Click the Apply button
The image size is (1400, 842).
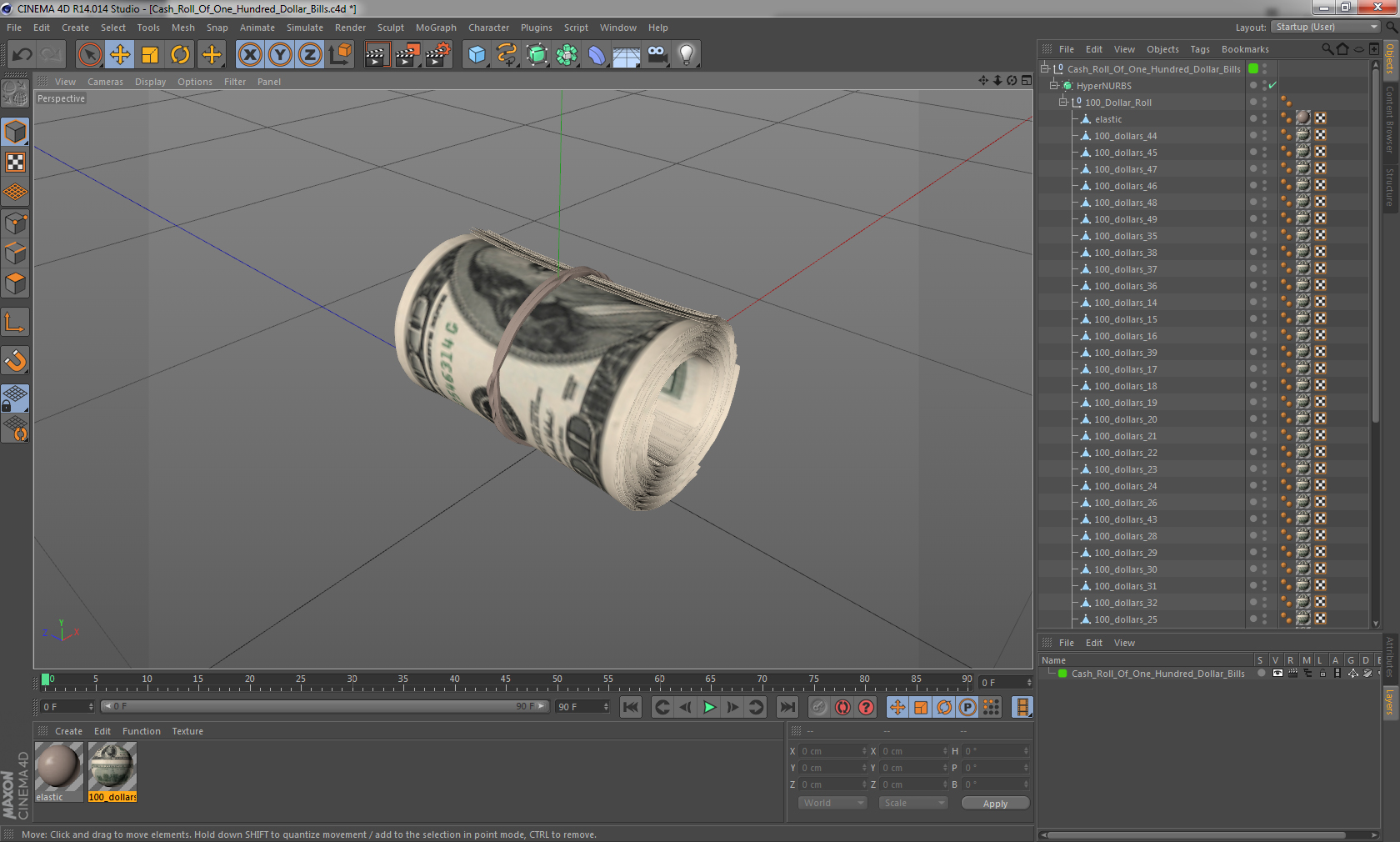[995, 804]
